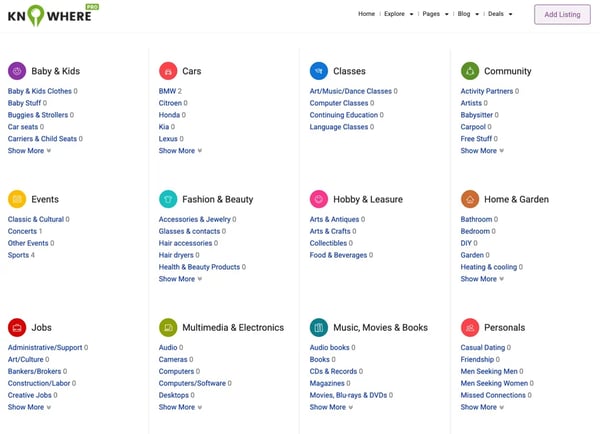
Task: Click the red Jobs category icon
Action: (17, 327)
